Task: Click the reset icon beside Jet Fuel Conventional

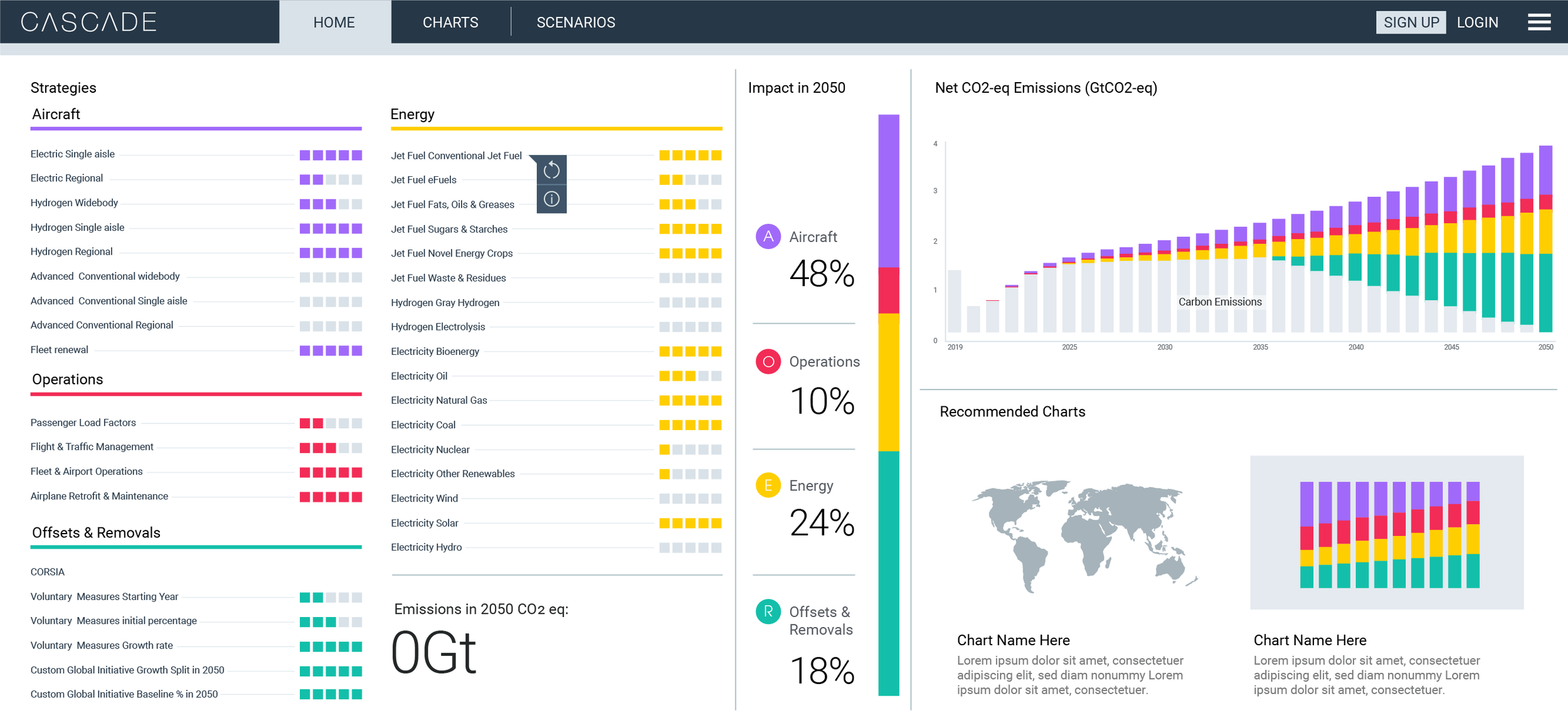Action: tap(551, 170)
